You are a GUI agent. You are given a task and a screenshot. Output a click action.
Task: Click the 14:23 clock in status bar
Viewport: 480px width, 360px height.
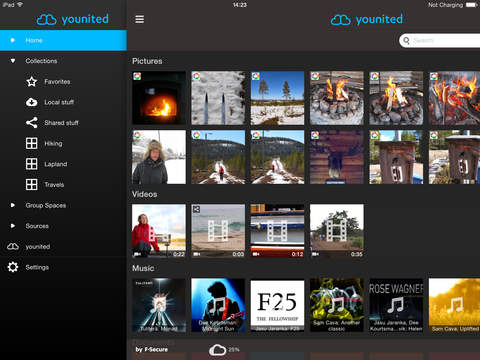(240, 5)
